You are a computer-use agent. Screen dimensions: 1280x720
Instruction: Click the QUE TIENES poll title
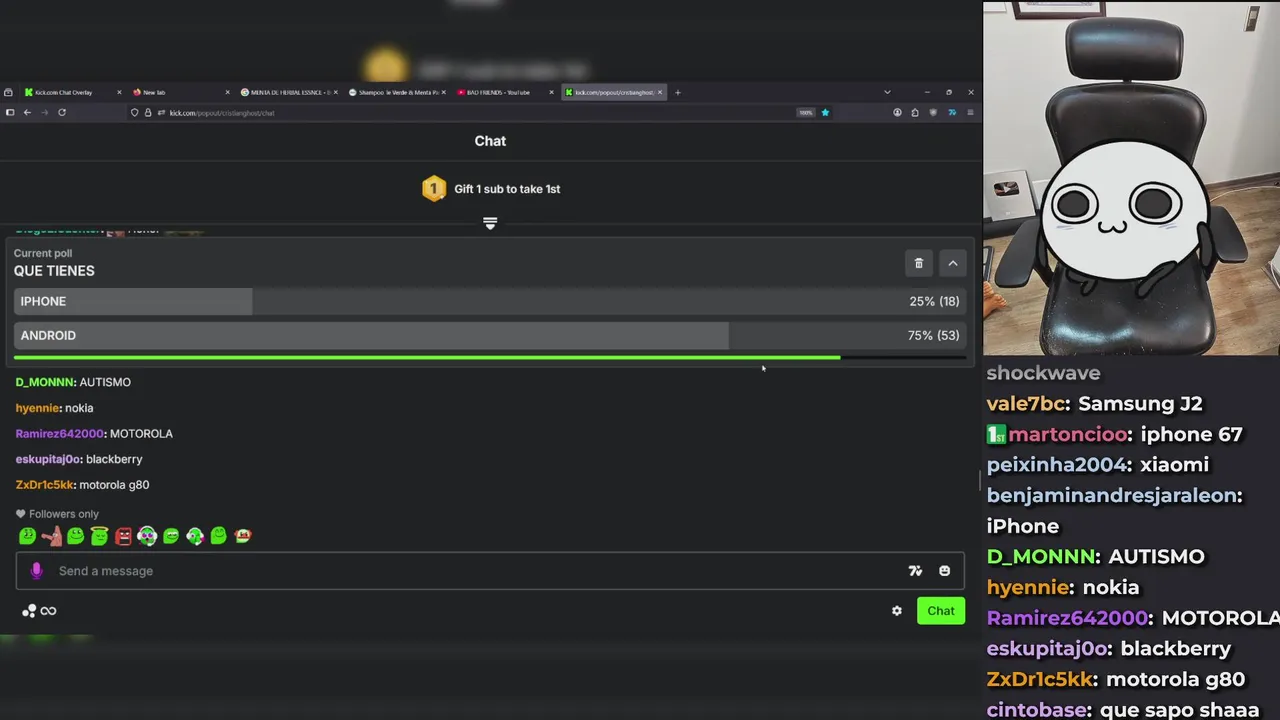tap(54, 271)
